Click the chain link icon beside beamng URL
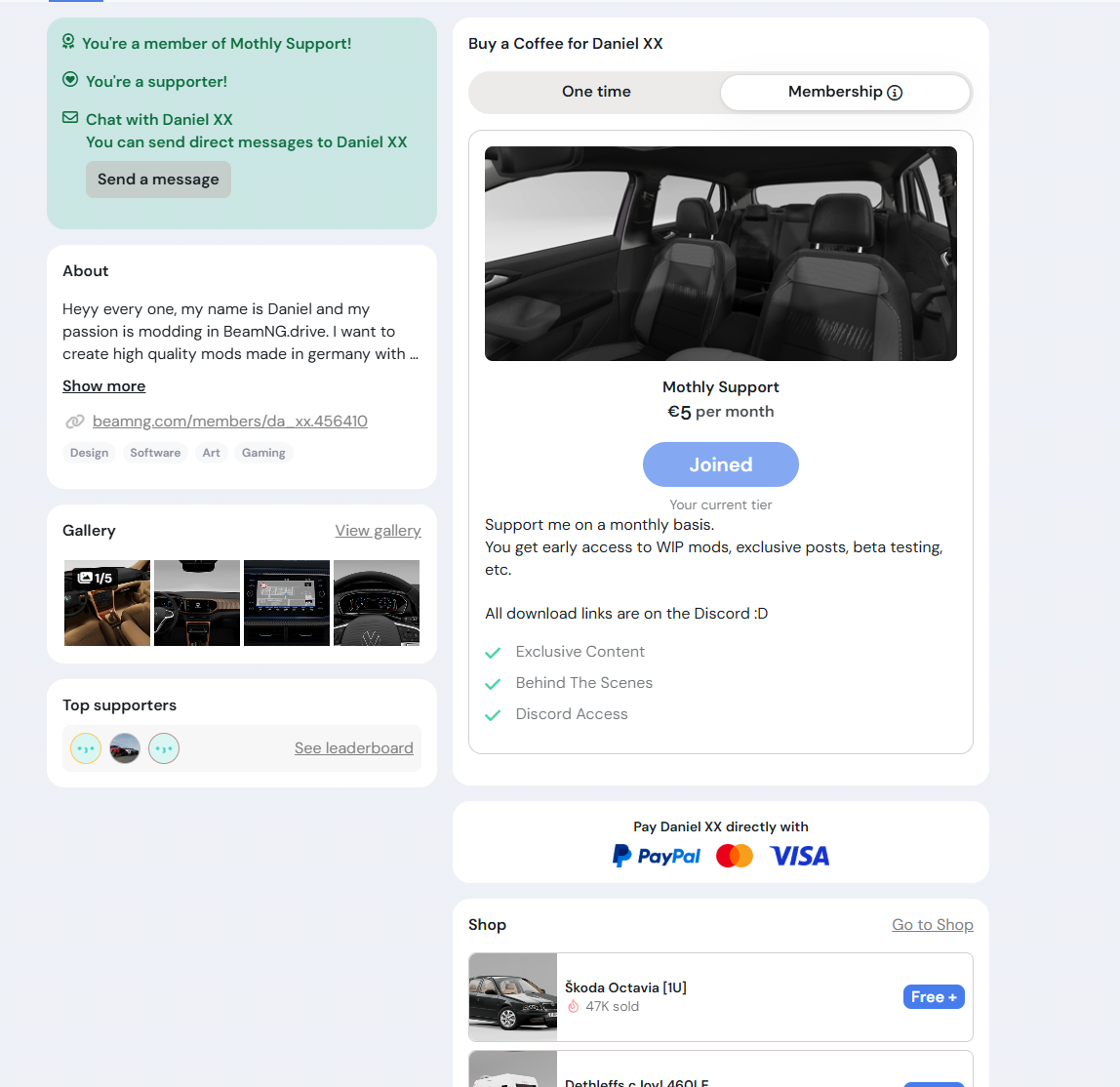Image resolution: width=1120 pixels, height=1087 pixels. (x=75, y=422)
